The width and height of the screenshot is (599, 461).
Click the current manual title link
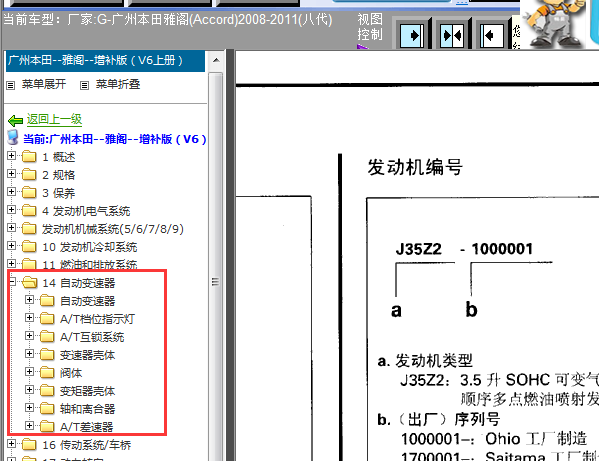(115, 139)
